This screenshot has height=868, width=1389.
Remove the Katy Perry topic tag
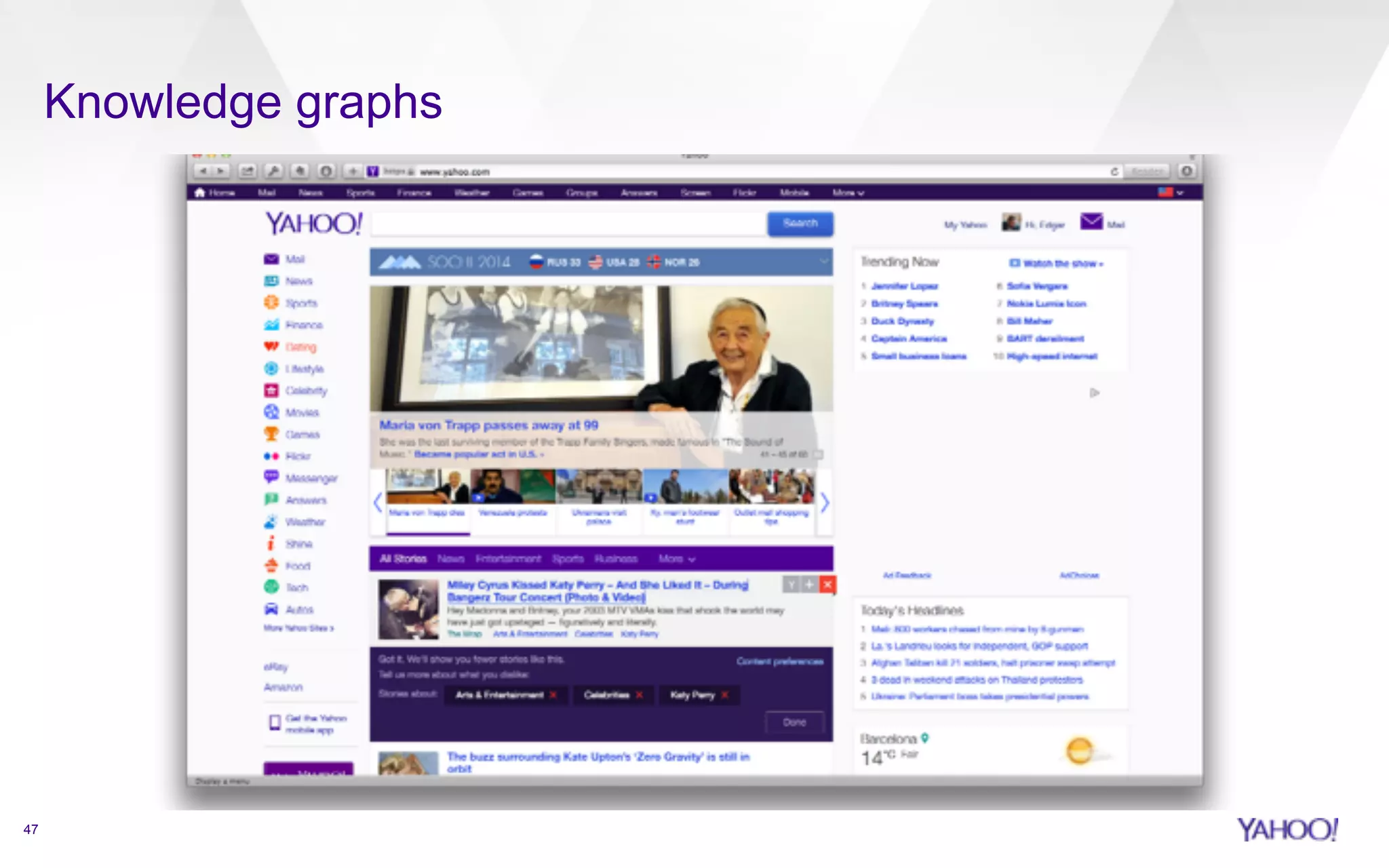725,695
